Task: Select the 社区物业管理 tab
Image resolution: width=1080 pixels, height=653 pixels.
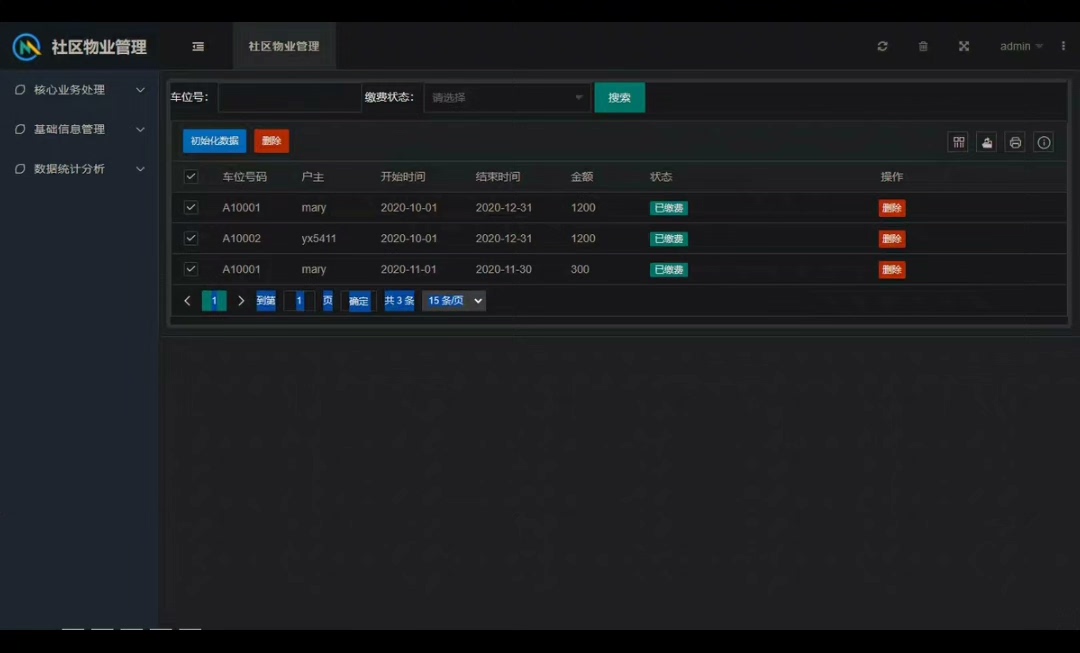Action: click(284, 46)
